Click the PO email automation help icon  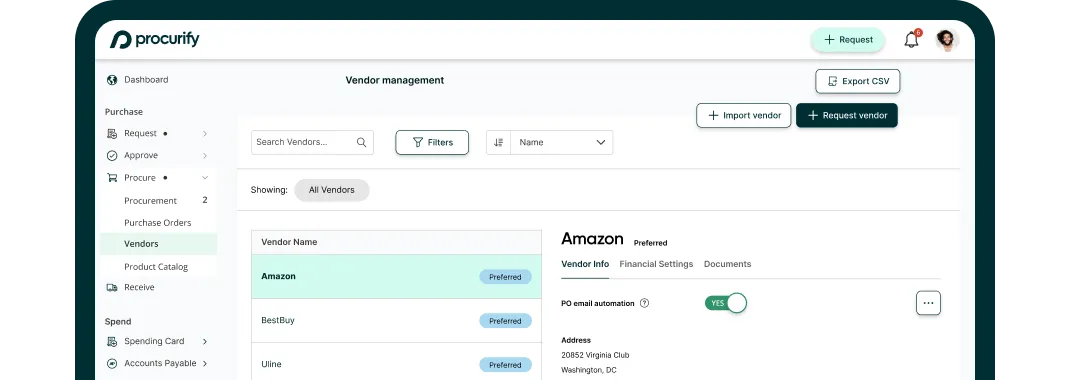coord(644,304)
